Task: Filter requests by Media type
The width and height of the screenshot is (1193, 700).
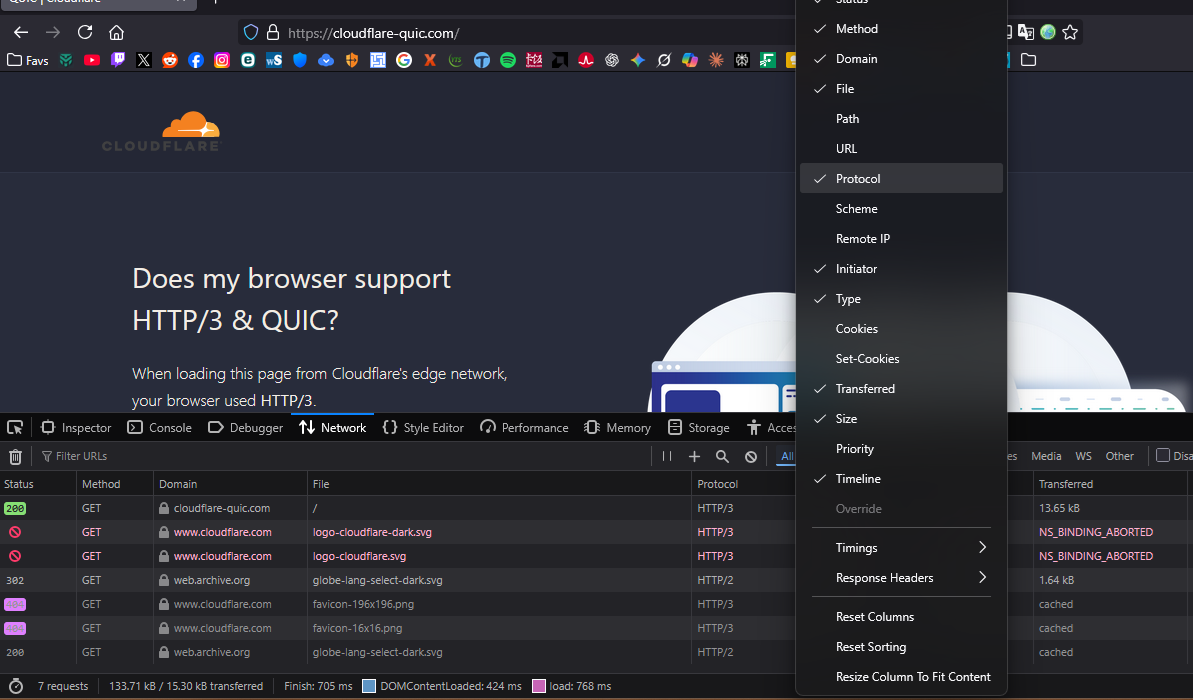Action: click(1046, 457)
